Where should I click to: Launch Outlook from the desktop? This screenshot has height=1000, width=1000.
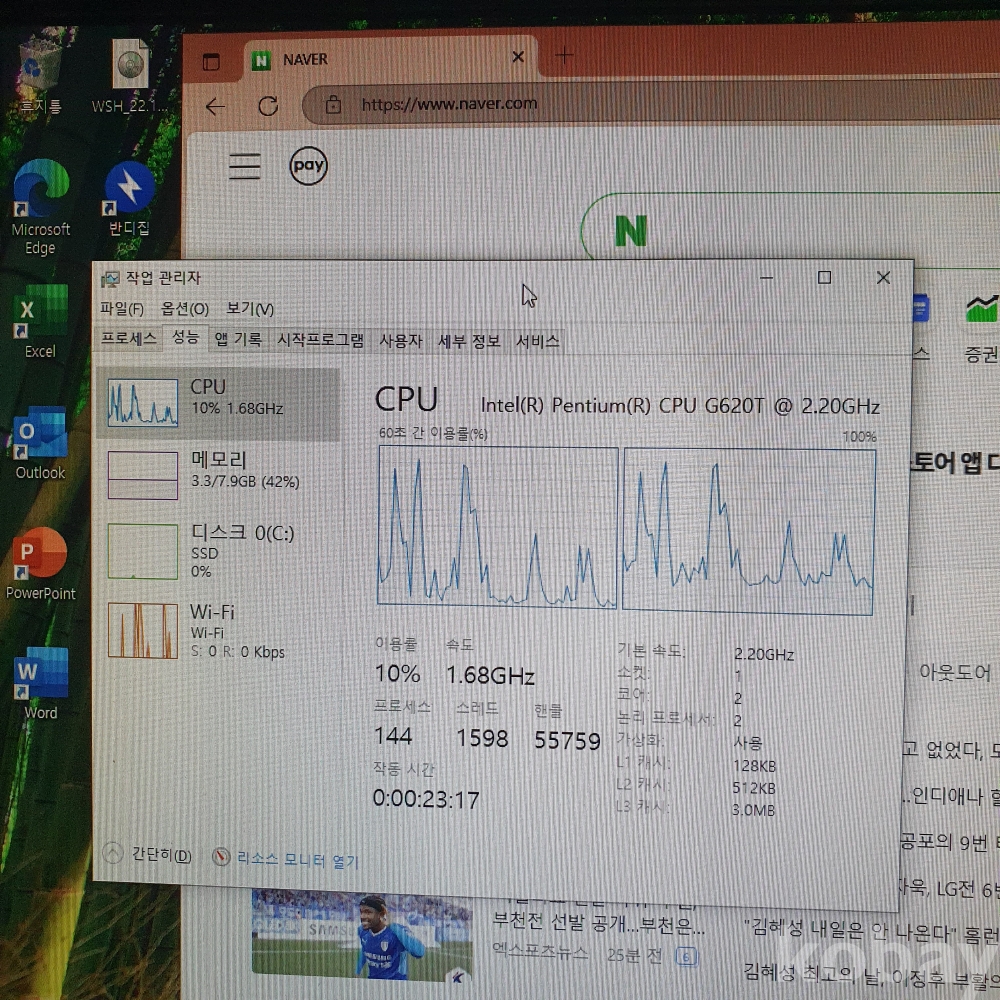[40, 443]
